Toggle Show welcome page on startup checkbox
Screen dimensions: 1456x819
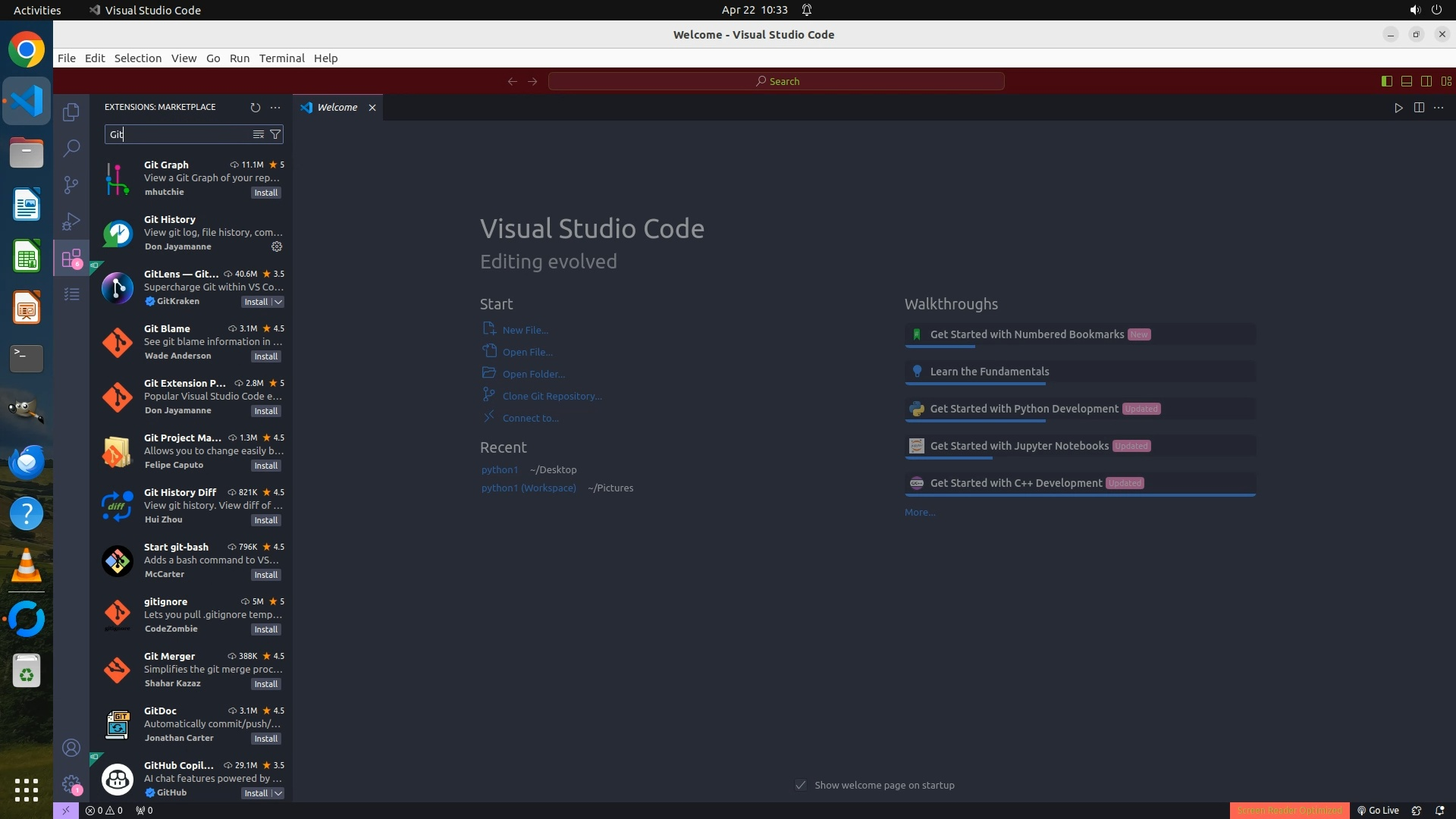tap(801, 786)
